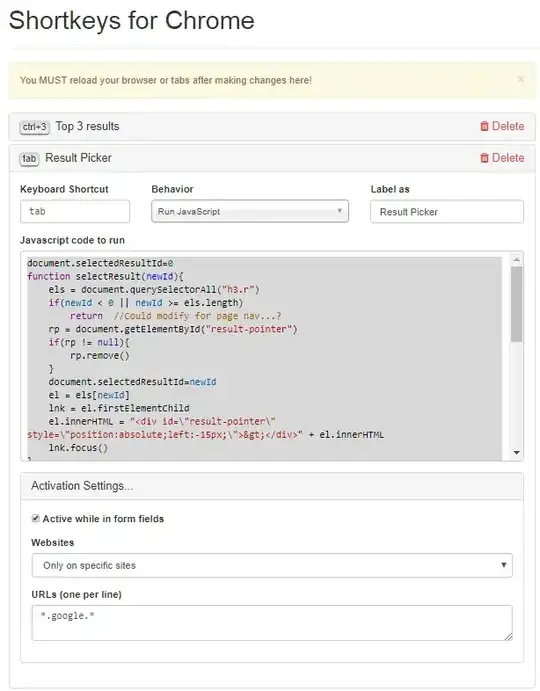This screenshot has height=691, width=540.
Task: Edit the Label as field Result Picker
Action: click(x=447, y=212)
